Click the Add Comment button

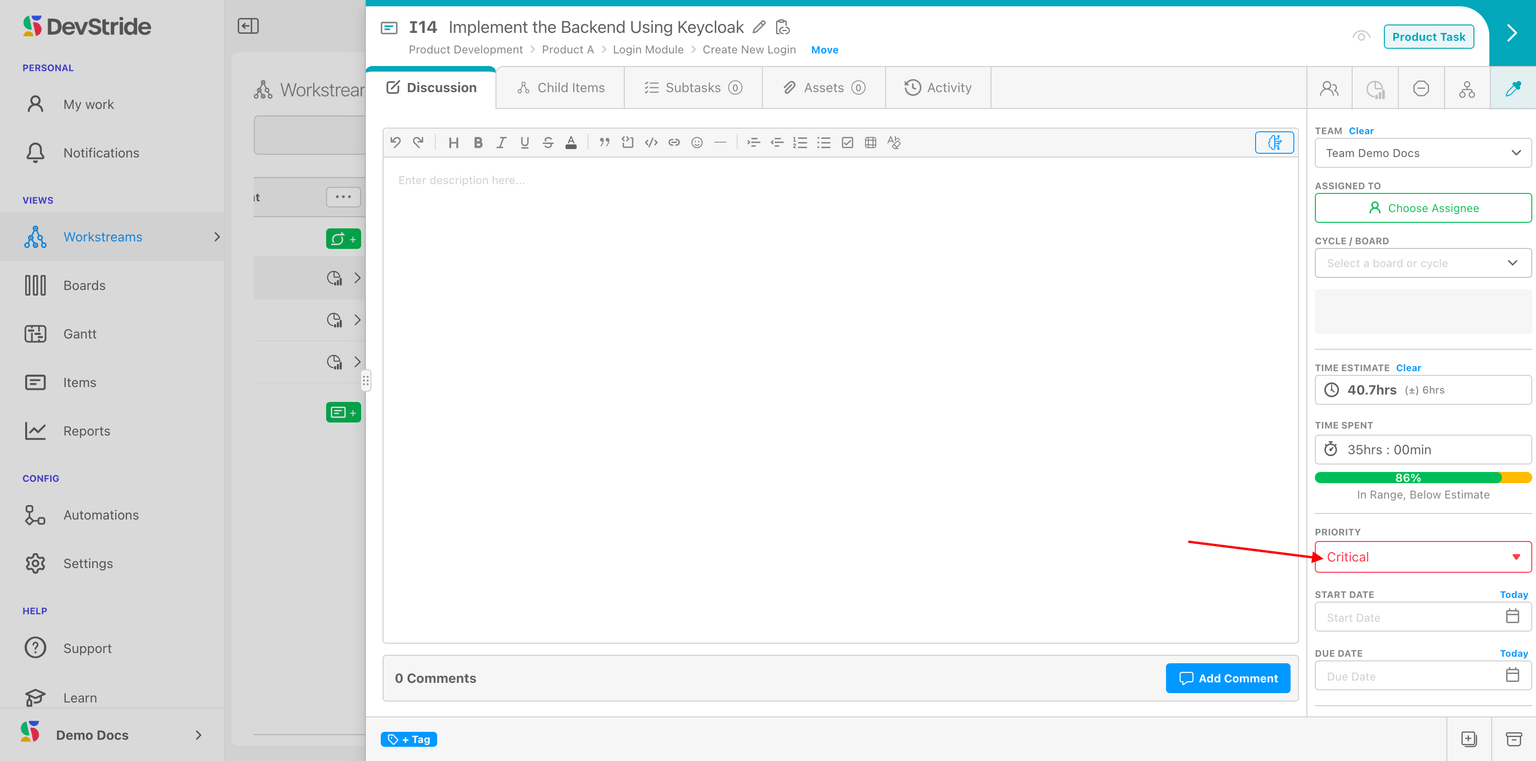click(1227, 678)
